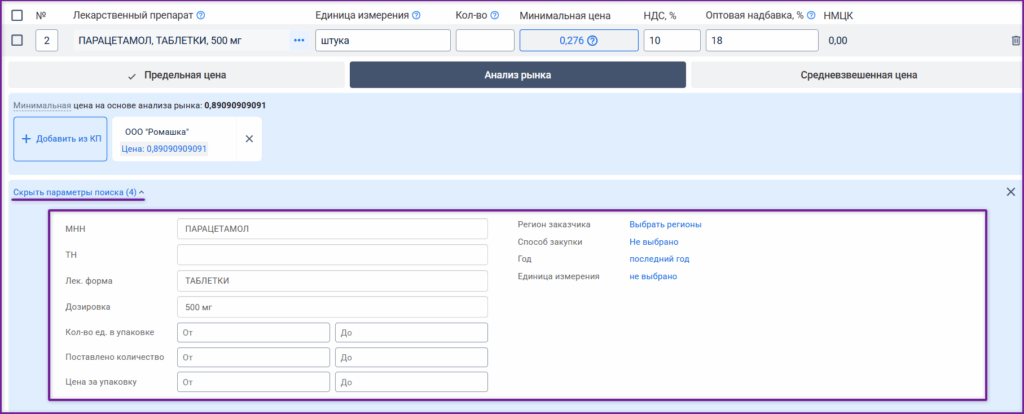Click Кол-во ед. в упаковке До field

411,332
